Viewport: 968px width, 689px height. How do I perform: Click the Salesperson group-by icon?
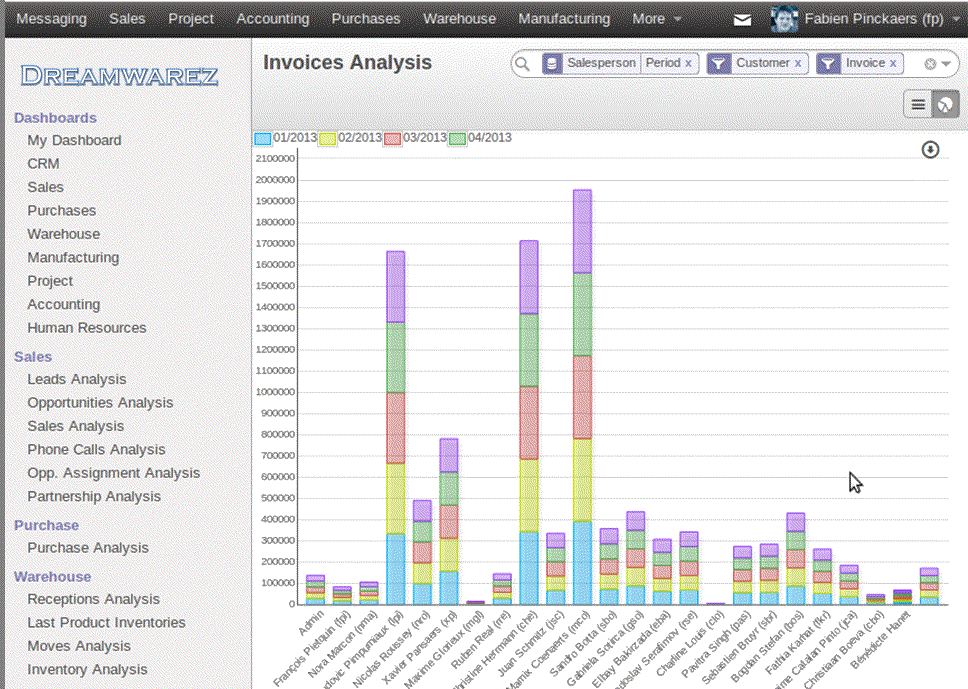tap(552, 64)
